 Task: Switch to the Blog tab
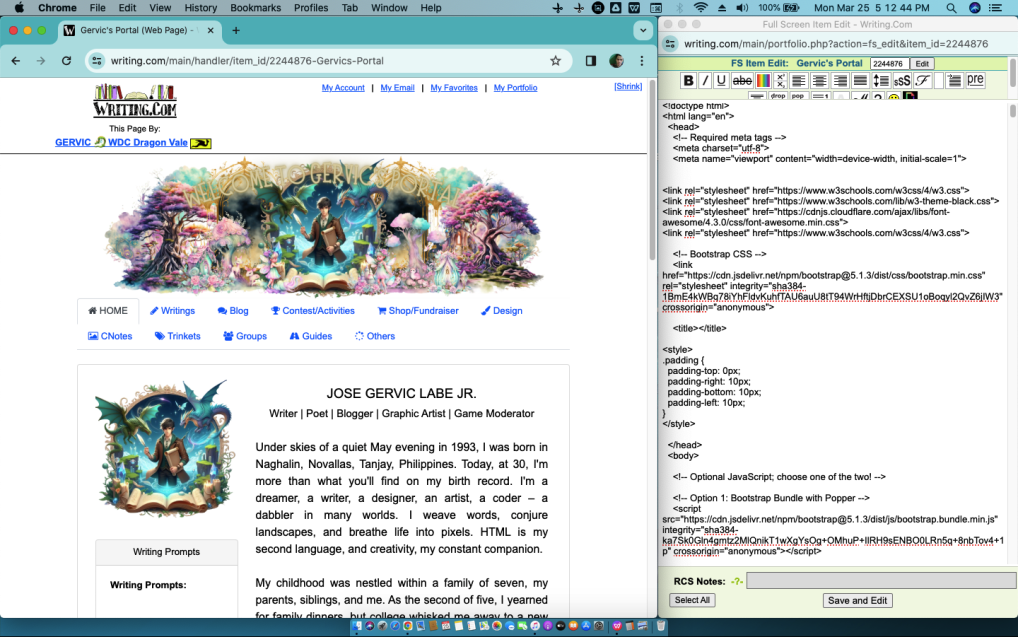pyautogui.click(x=232, y=311)
